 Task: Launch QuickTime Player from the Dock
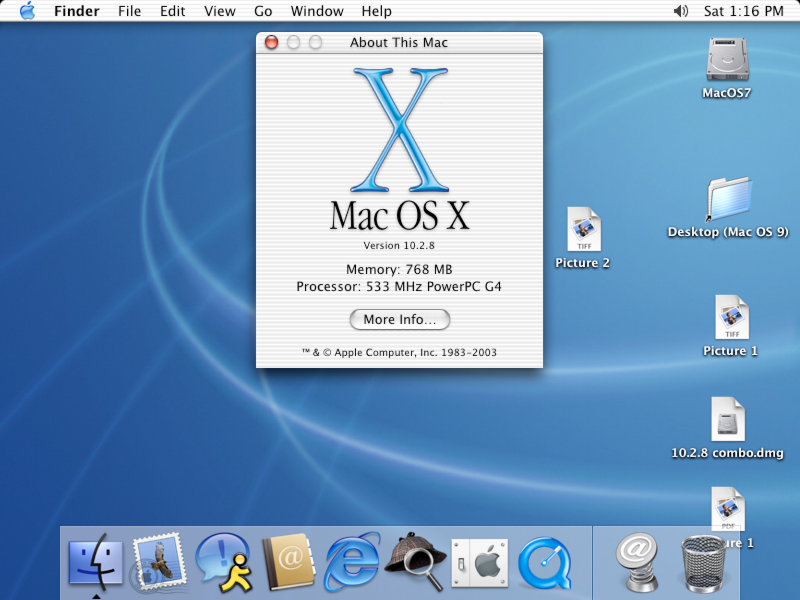(544, 563)
